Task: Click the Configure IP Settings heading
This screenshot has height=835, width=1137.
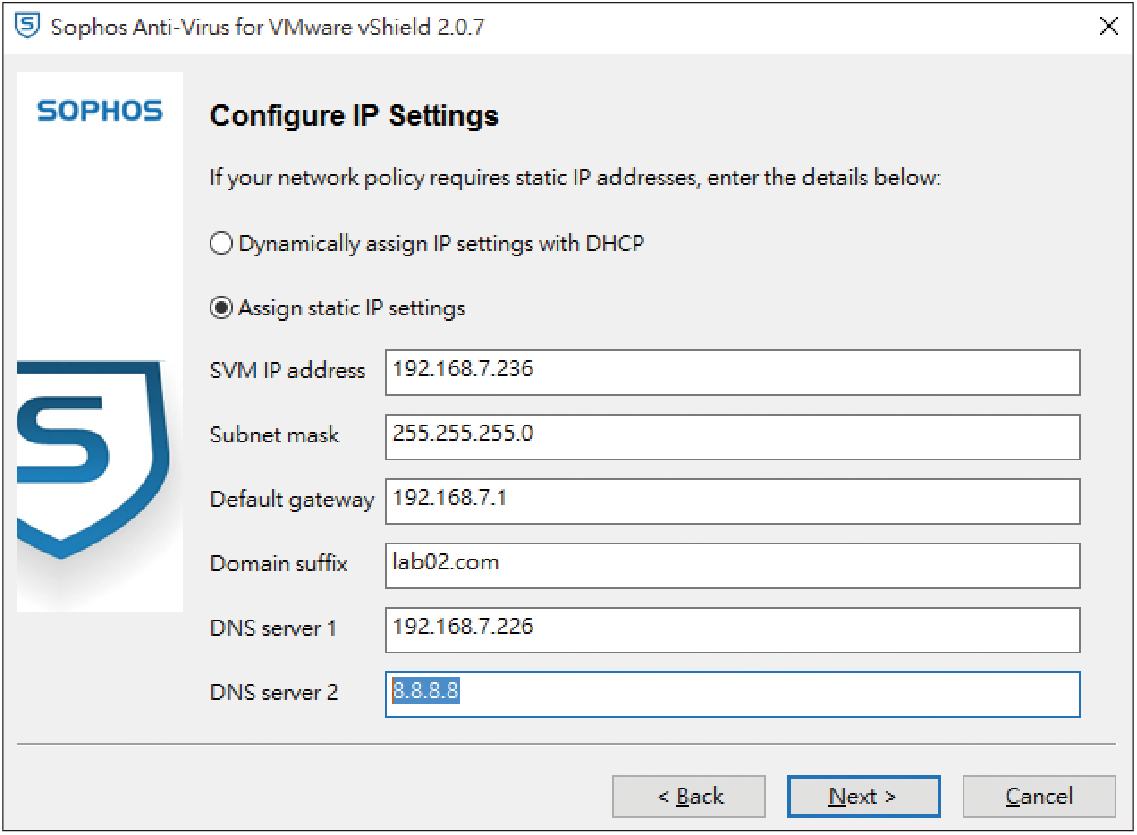Action: click(x=354, y=116)
